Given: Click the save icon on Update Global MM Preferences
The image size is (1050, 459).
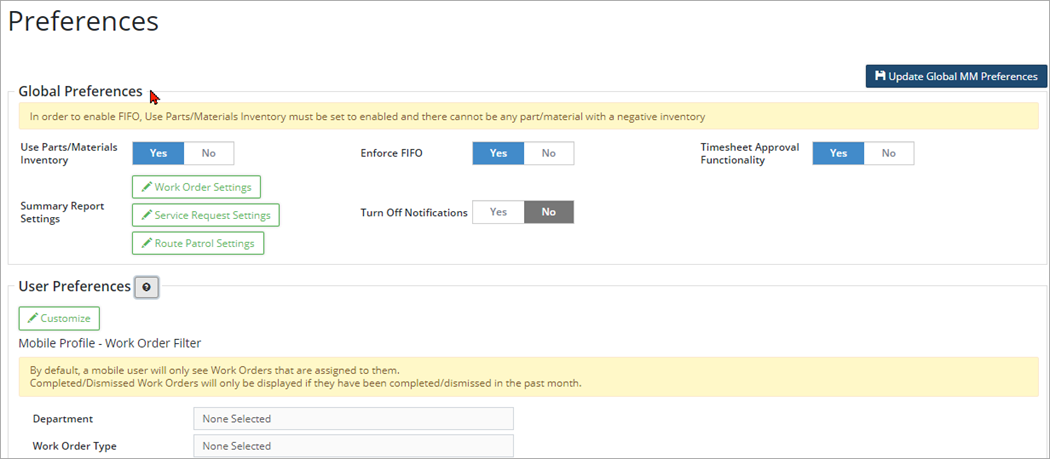Looking at the screenshot, I should pos(880,76).
